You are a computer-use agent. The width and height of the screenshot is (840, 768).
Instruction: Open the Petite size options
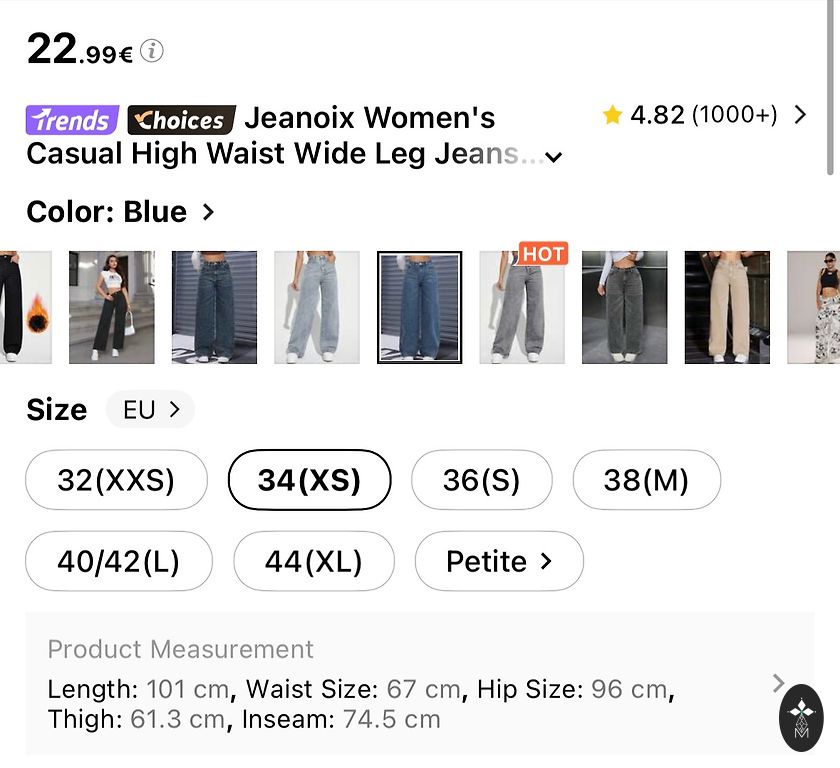[x=498, y=561]
